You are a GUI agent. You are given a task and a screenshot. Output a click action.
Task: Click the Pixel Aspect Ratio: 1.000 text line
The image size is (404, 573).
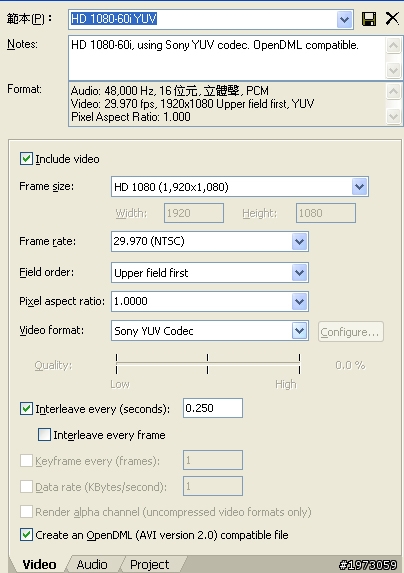click(x=131, y=117)
